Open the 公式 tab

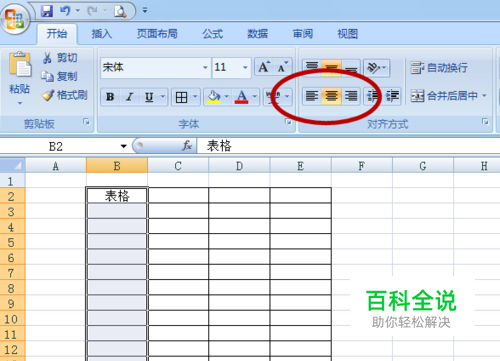click(213, 34)
